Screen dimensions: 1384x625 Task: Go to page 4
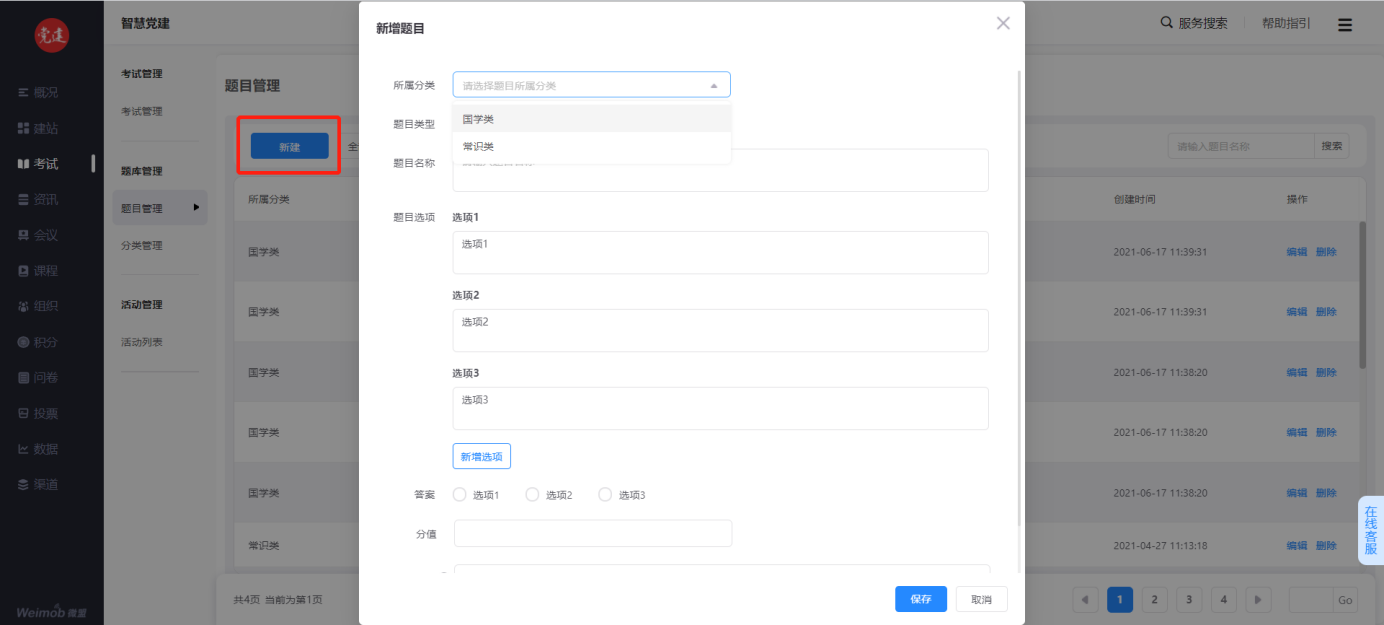pyautogui.click(x=1223, y=600)
